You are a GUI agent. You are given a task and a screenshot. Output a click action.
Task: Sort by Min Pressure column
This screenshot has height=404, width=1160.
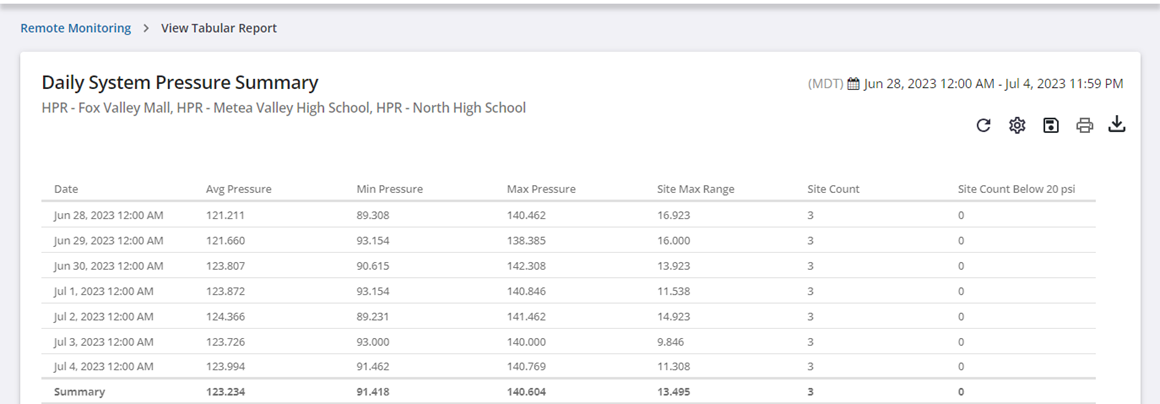[389, 189]
